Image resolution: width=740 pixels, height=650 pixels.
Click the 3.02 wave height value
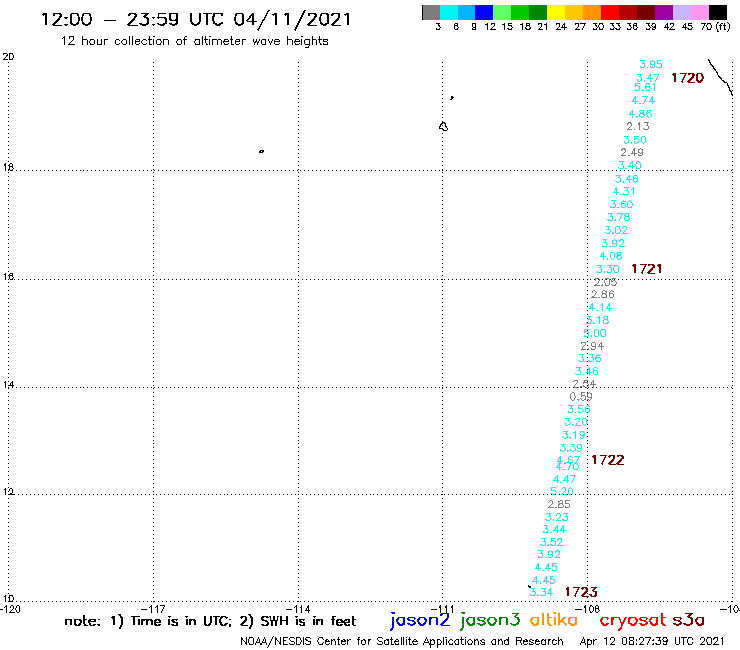tap(616, 230)
